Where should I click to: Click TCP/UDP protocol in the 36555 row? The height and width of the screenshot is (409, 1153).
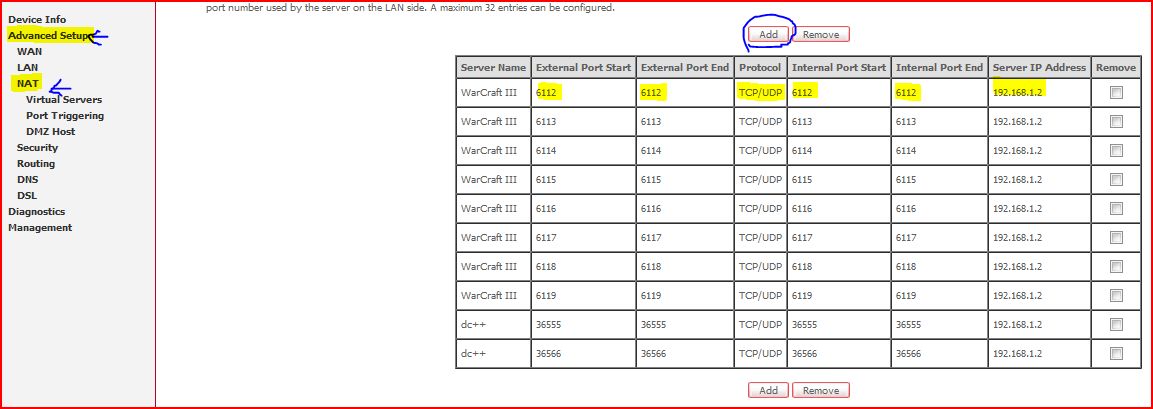tap(760, 324)
